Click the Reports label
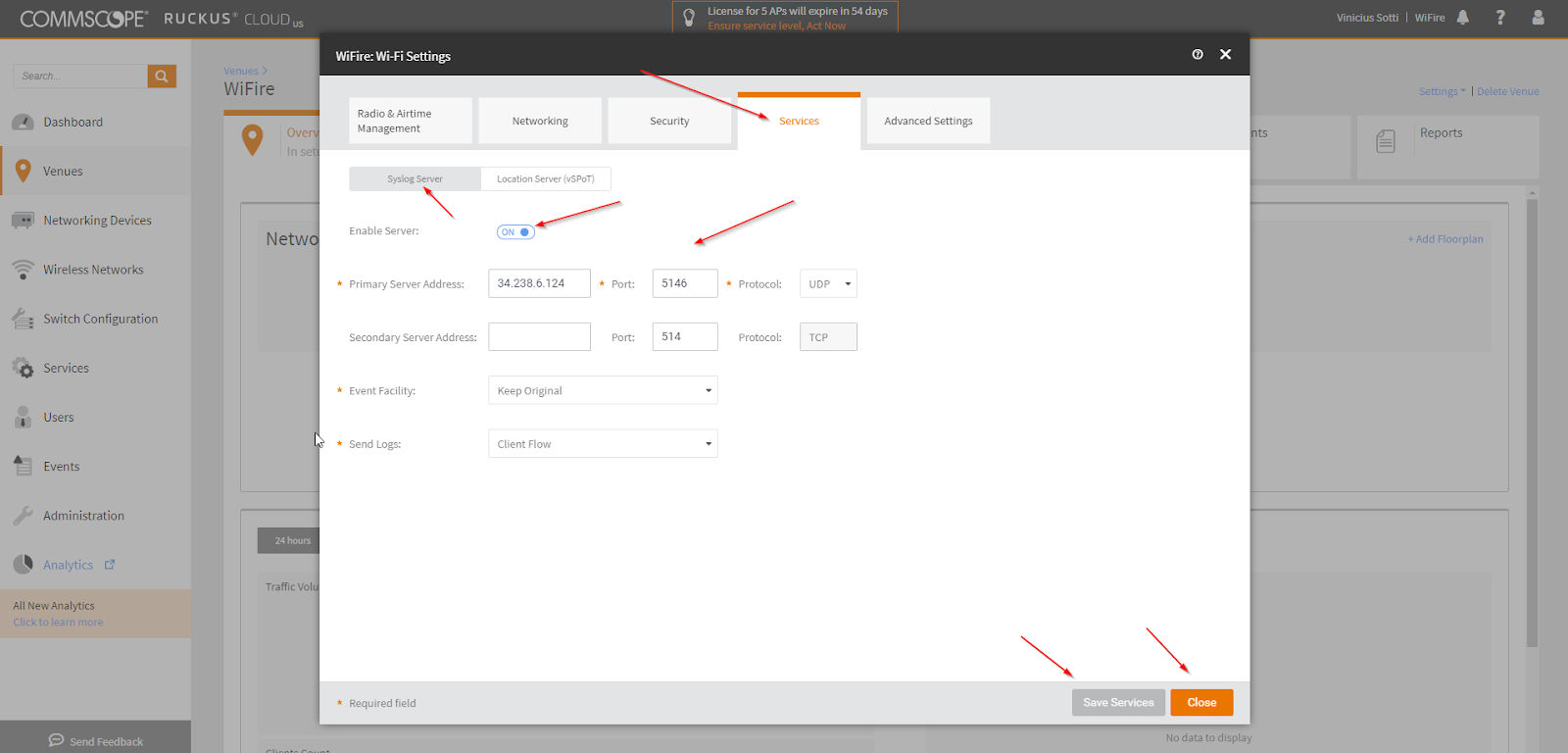The image size is (1568, 753). 1441,132
